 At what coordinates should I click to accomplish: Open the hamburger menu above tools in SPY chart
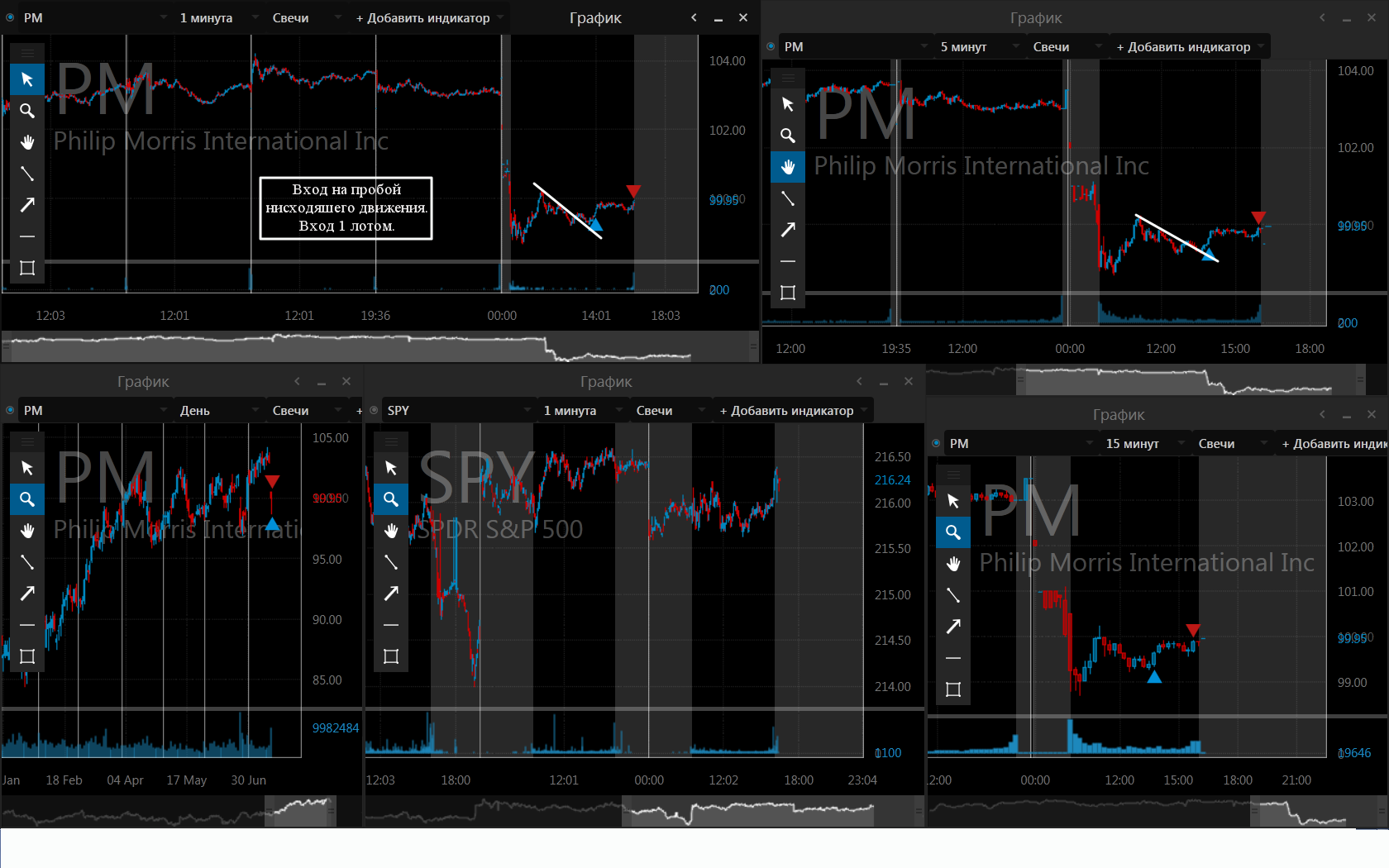pos(391,441)
